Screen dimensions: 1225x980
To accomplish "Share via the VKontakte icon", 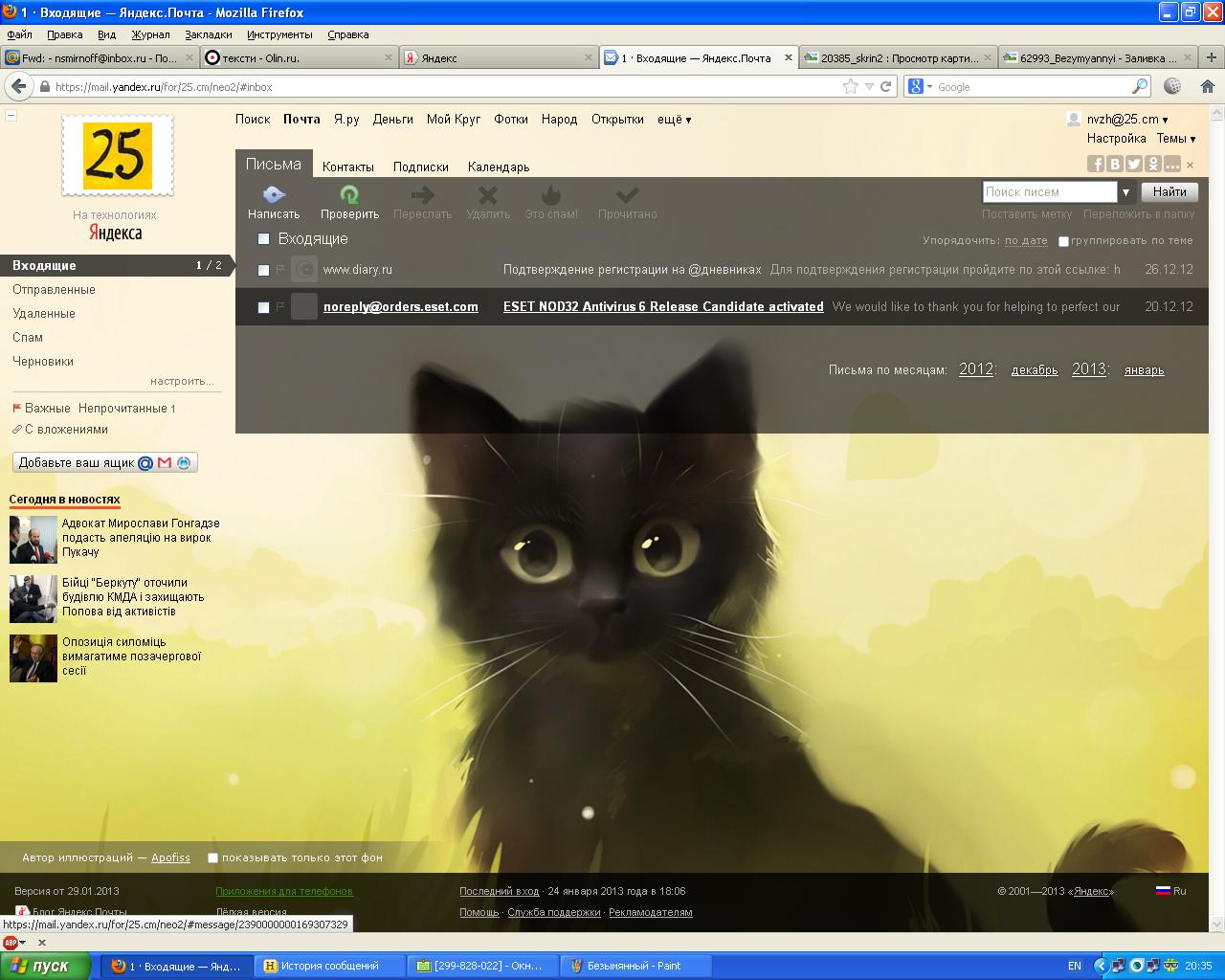I will [1115, 164].
